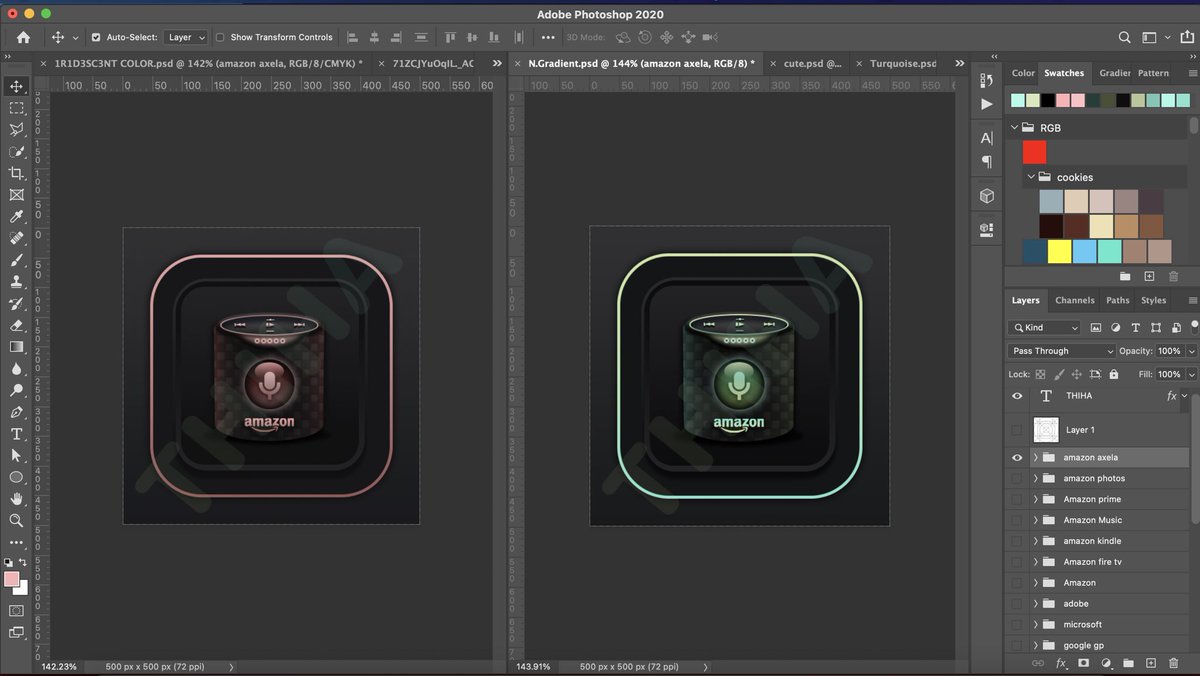
Task: Select the Horizontal Type tool
Action: click(17, 434)
